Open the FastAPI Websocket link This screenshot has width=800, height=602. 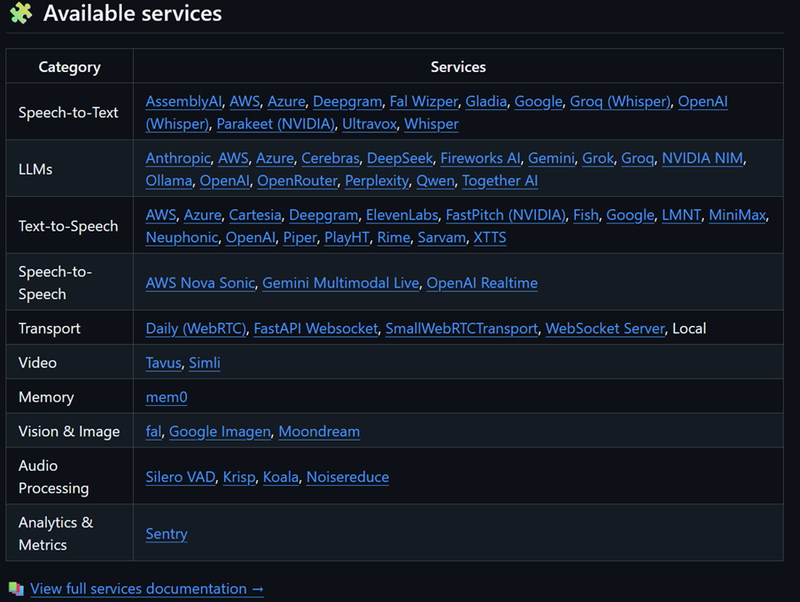(x=316, y=328)
